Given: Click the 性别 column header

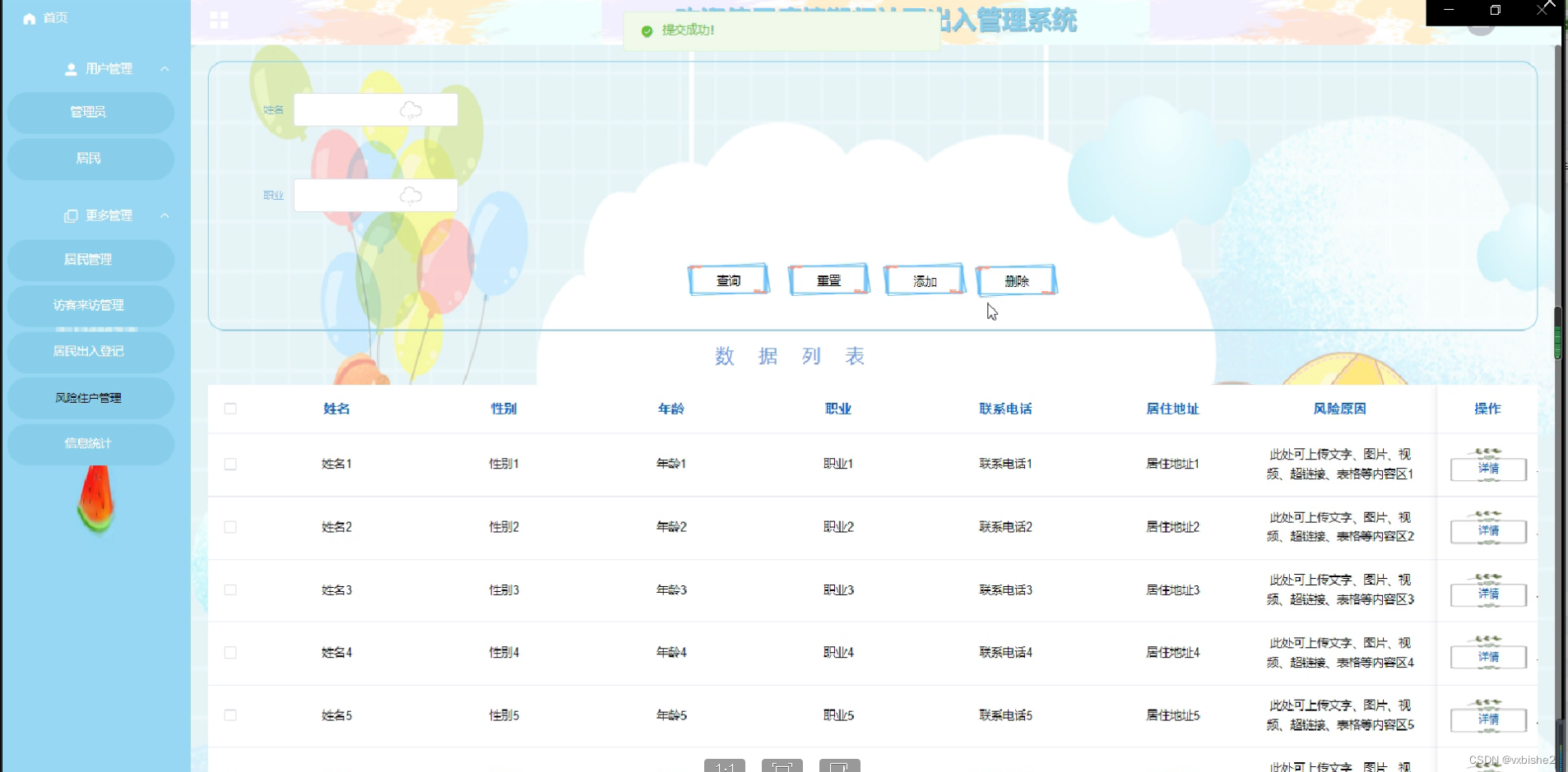Looking at the screenshot, I should tap(503, 409).
